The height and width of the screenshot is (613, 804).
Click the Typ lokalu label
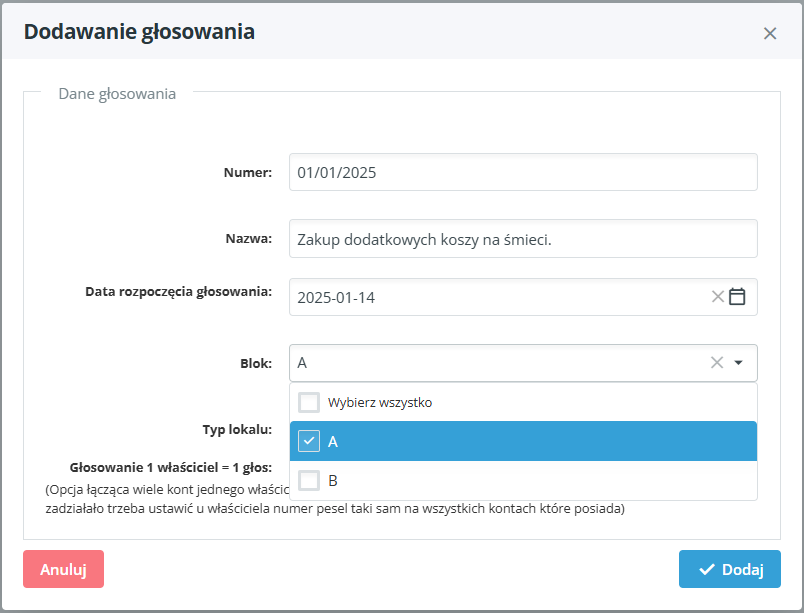(x=237, y=429)
